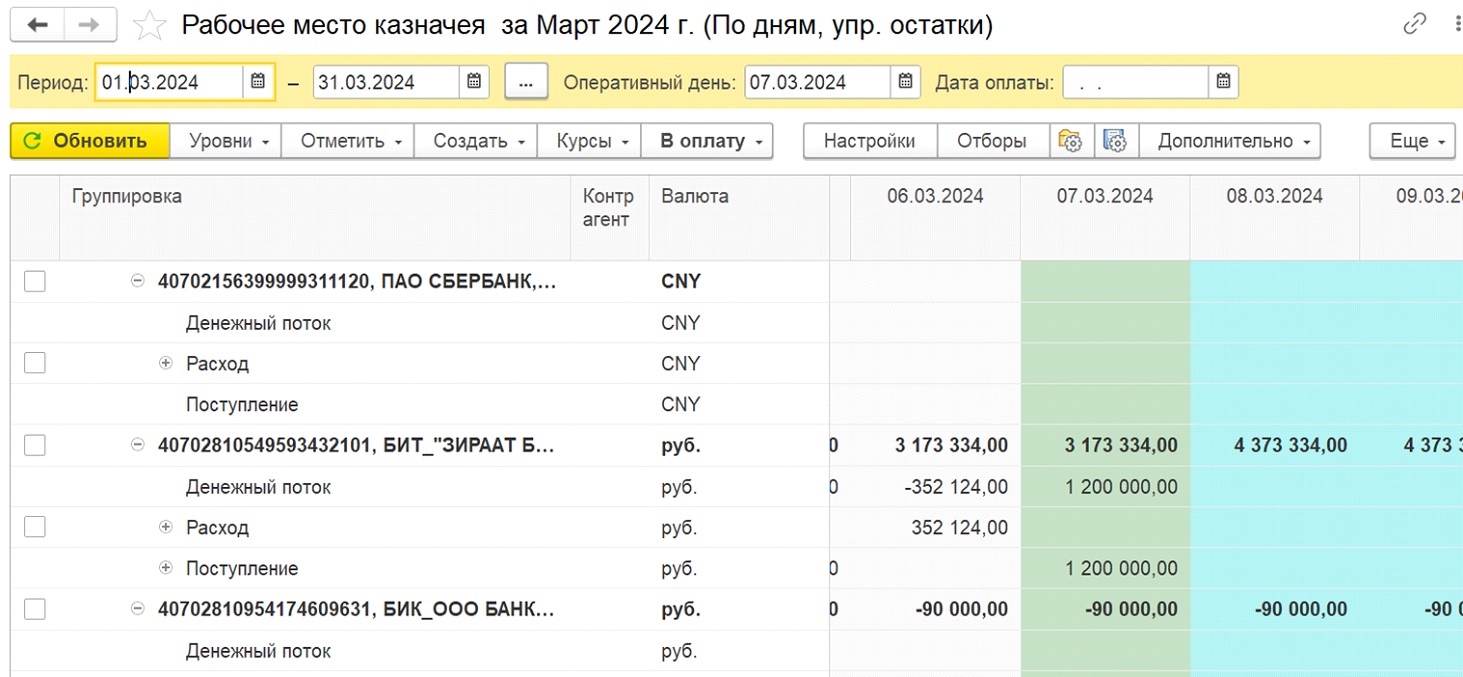Open calendar for period start date

click(x=257, y=82)
